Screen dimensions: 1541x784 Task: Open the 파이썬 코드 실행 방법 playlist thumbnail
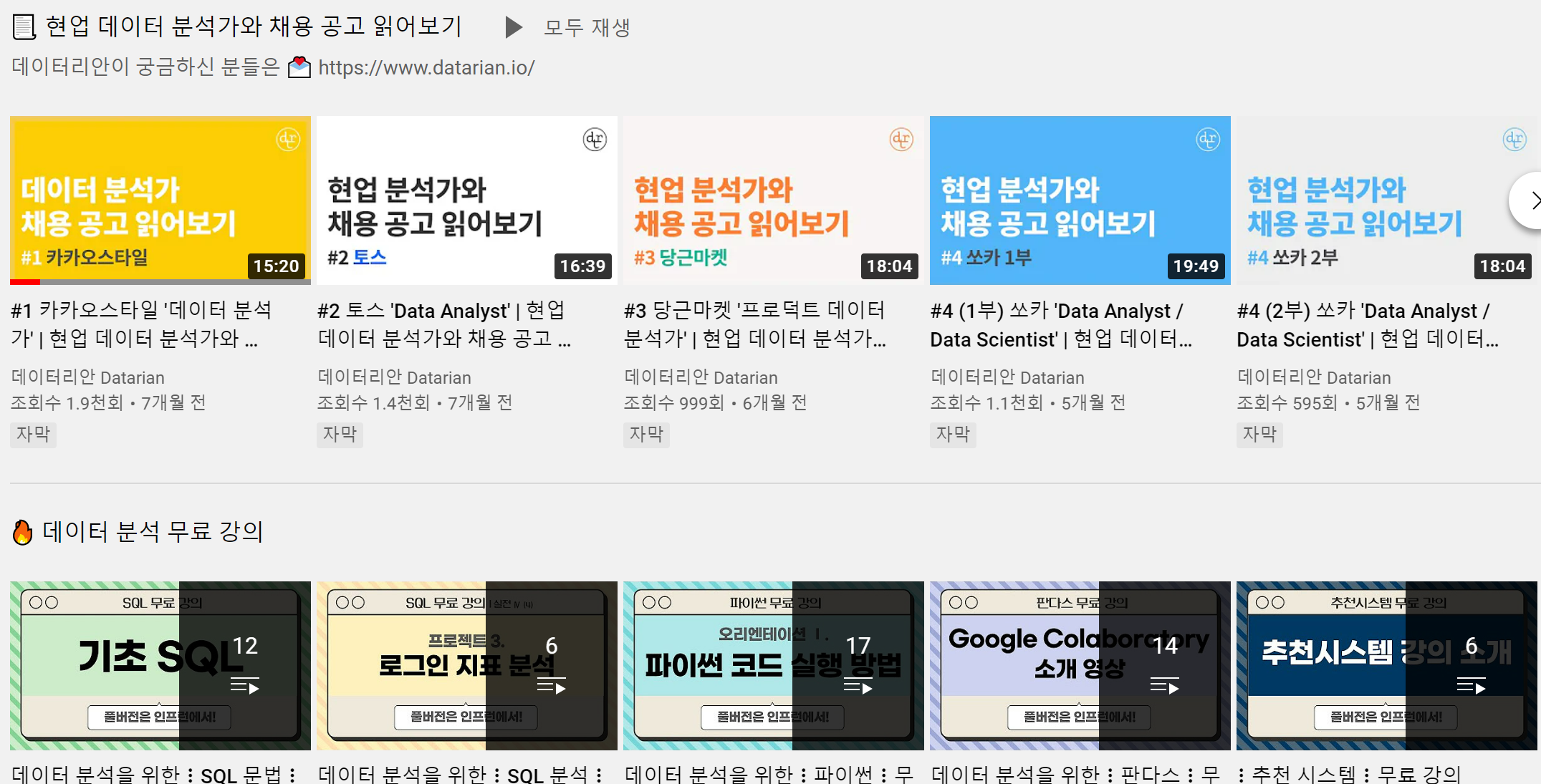(773, 665)
